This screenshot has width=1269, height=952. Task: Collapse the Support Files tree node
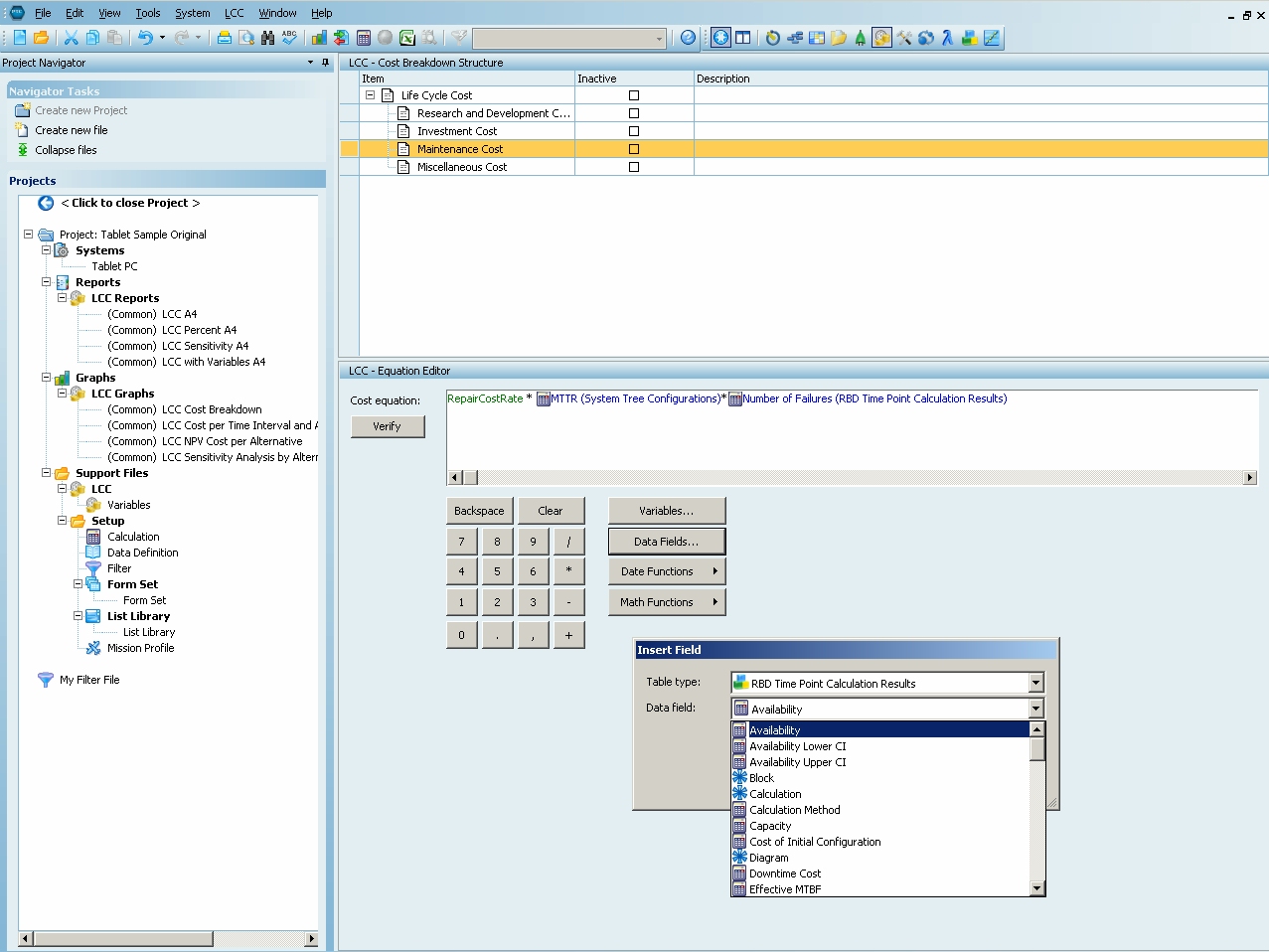tap(46, 473)
